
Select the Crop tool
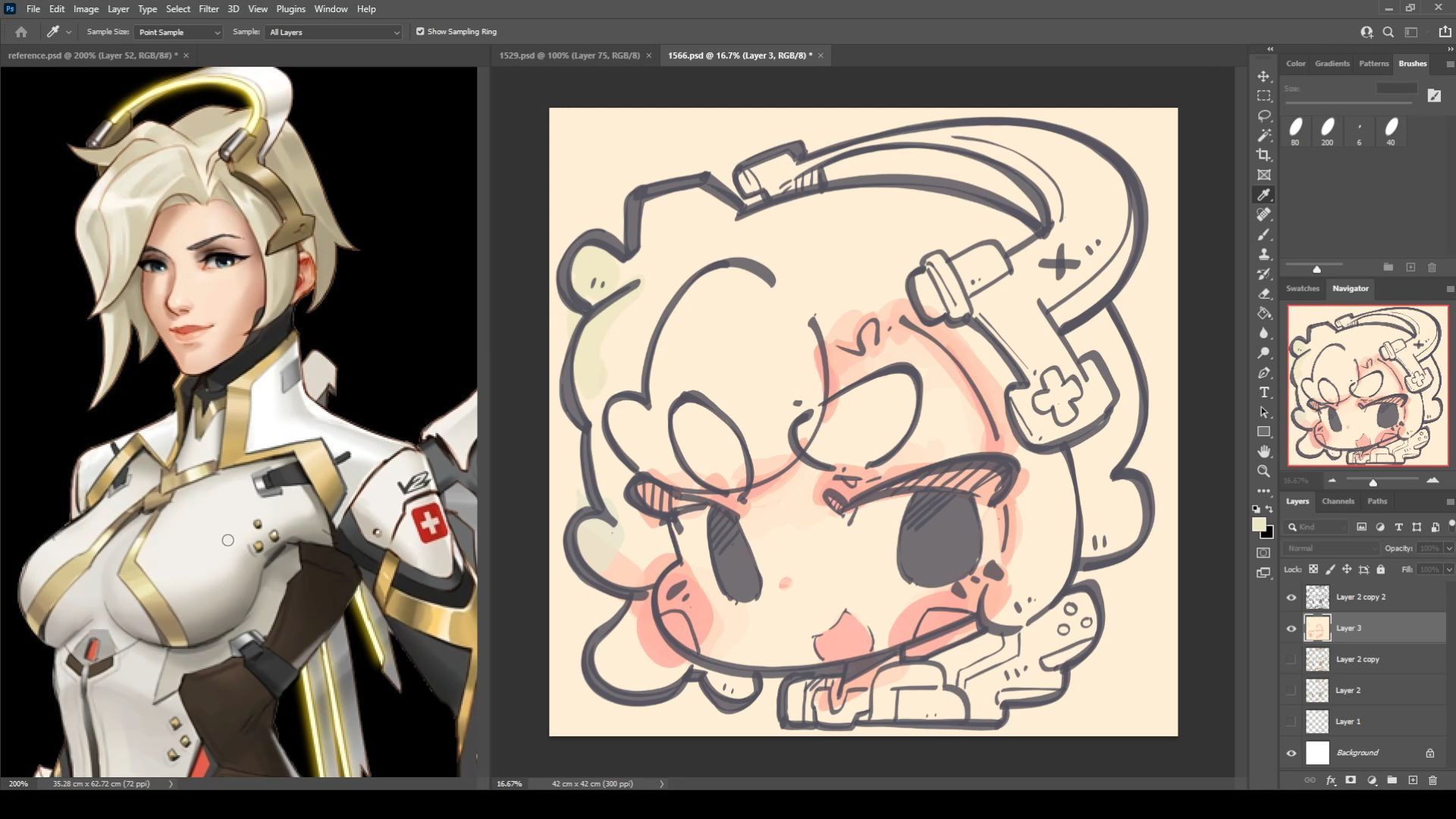pos(1263,155)
